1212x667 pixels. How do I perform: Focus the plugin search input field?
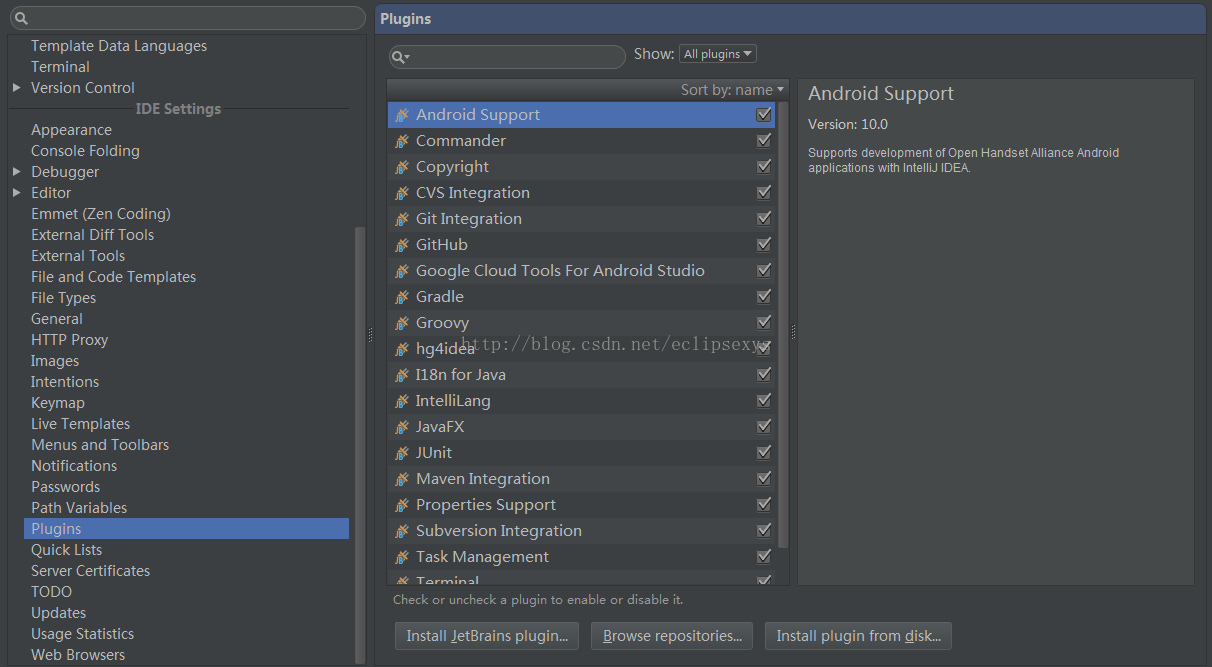coord(507,57)
